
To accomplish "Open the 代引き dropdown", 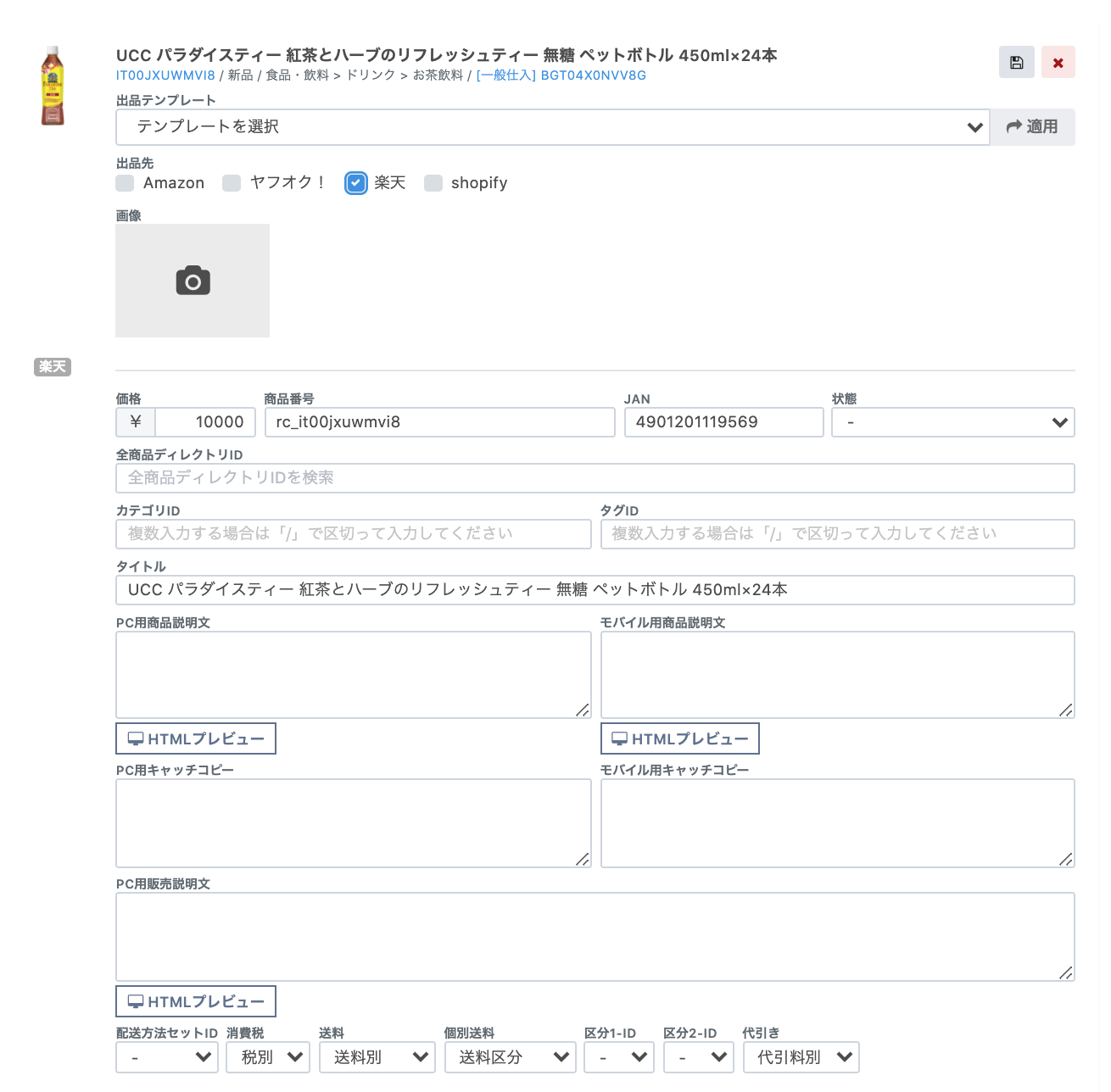I will [x=801, y=1057].
